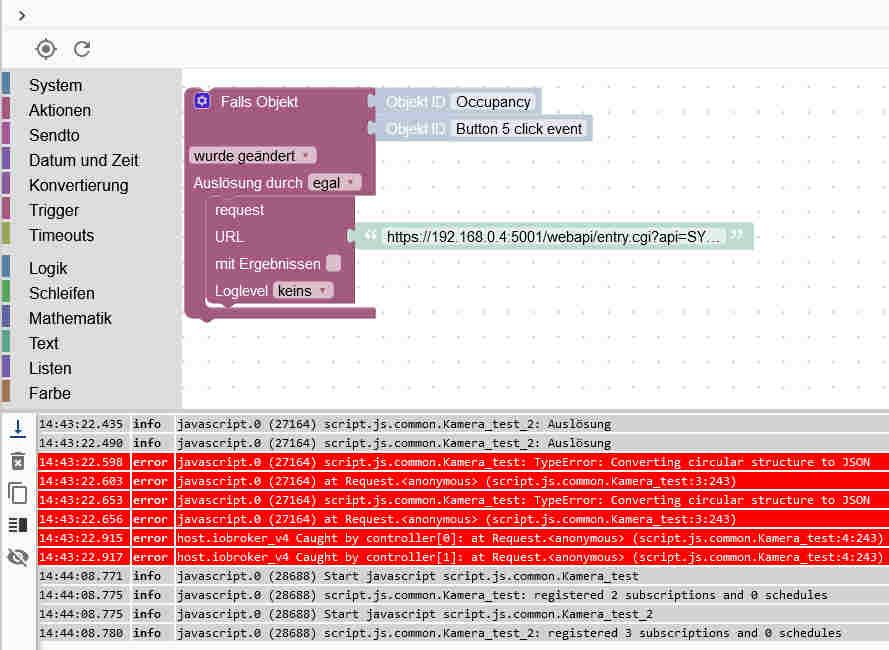Click the clear log trash icon
Image resolution: width=889 pixels, height=650 pixels.
pos(17,460)
